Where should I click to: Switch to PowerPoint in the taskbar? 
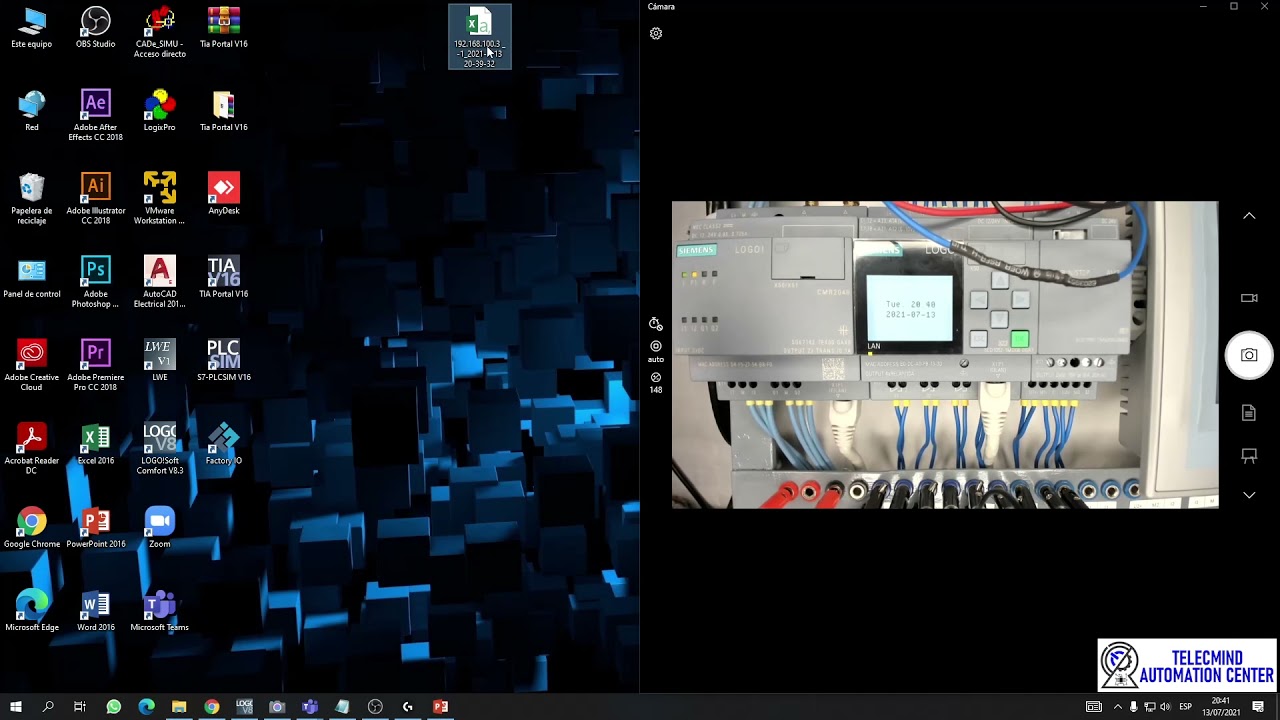click(440, 707)
